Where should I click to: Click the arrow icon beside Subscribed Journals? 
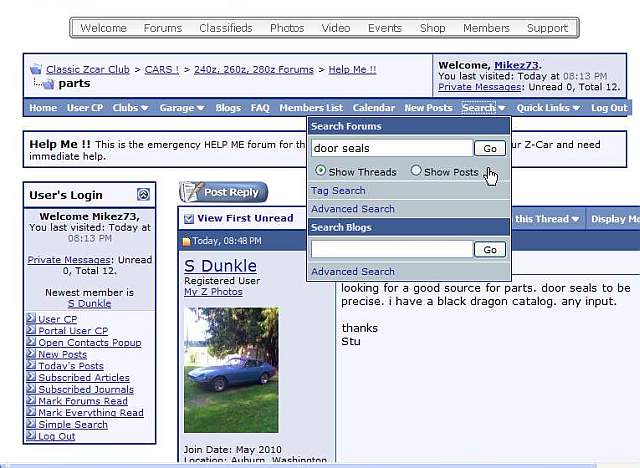click(31, 389)
